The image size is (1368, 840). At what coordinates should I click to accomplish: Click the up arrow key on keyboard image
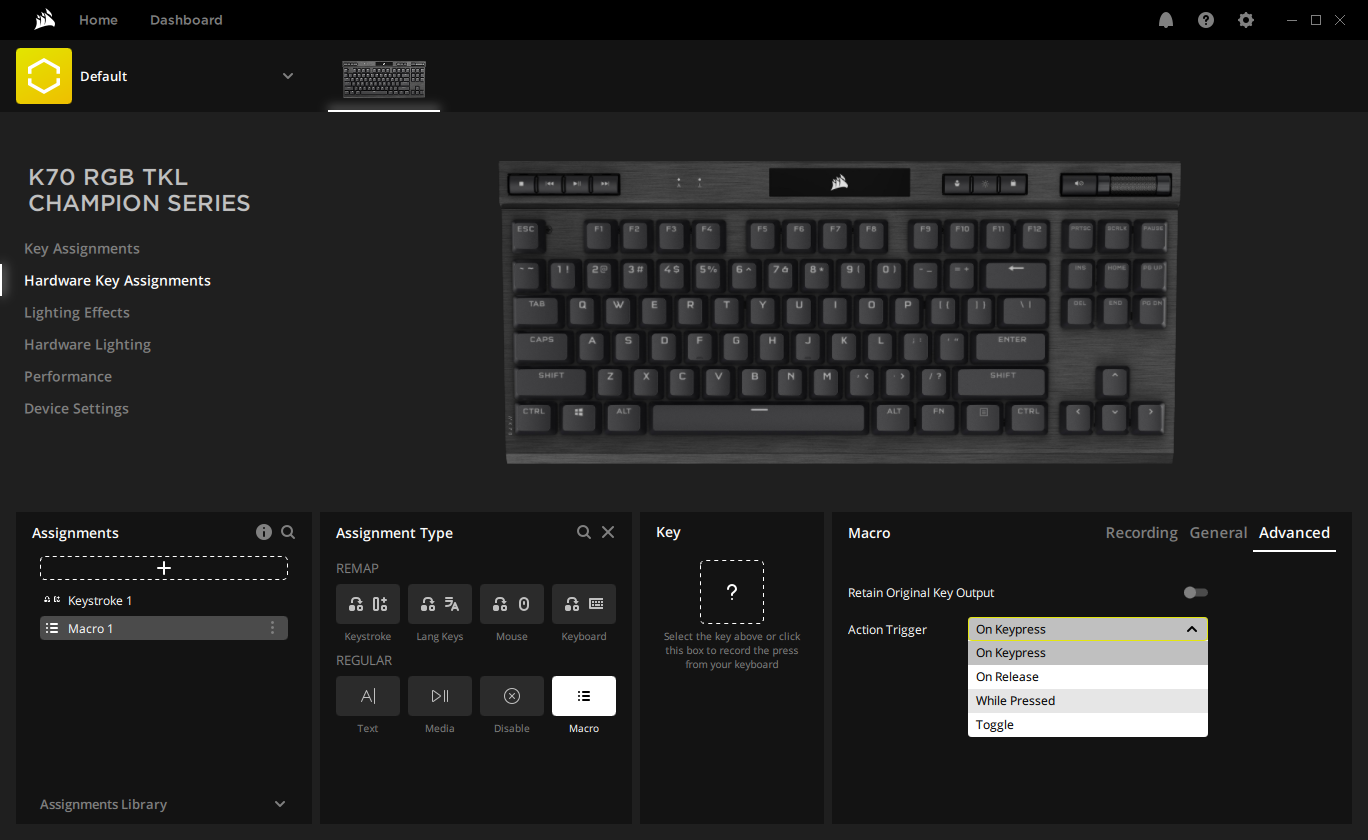click(1113, 381)
